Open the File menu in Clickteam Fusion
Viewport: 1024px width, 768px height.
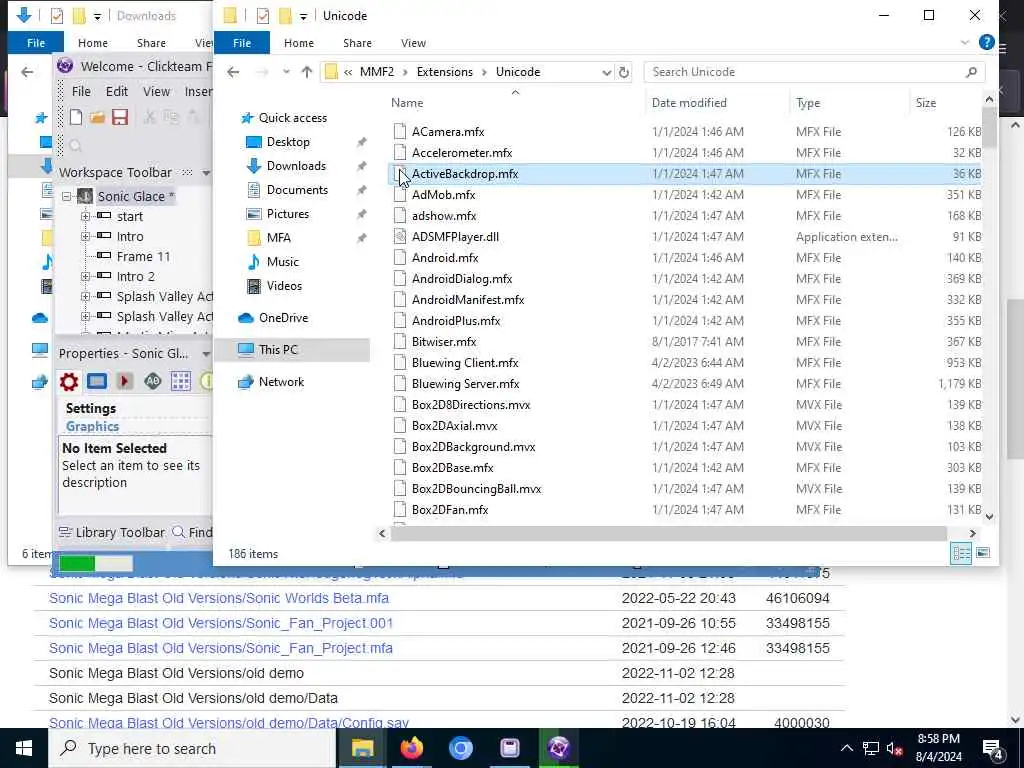tap(81, 91)
